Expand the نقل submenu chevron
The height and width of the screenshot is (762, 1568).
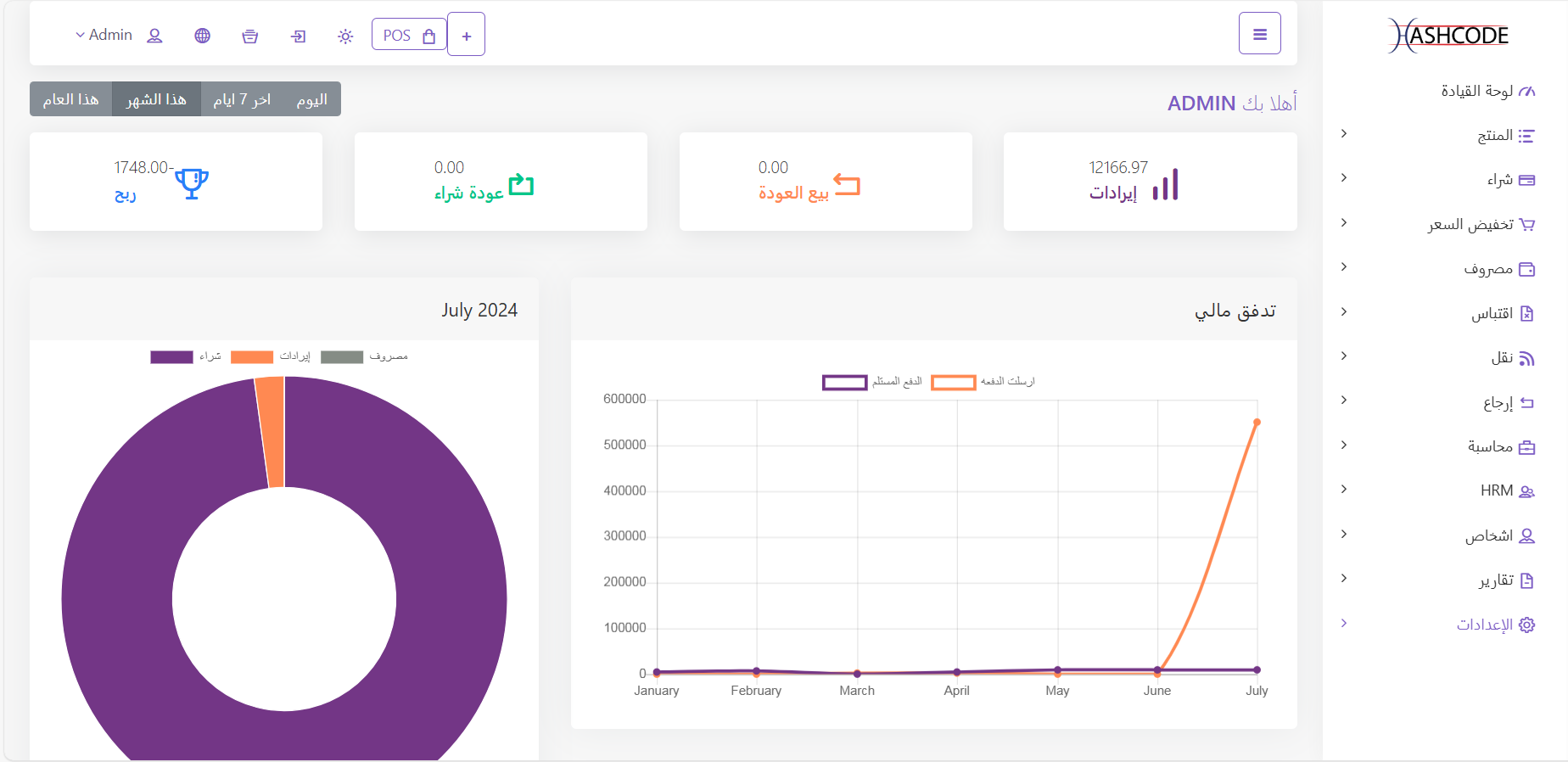coord(1344,356)
